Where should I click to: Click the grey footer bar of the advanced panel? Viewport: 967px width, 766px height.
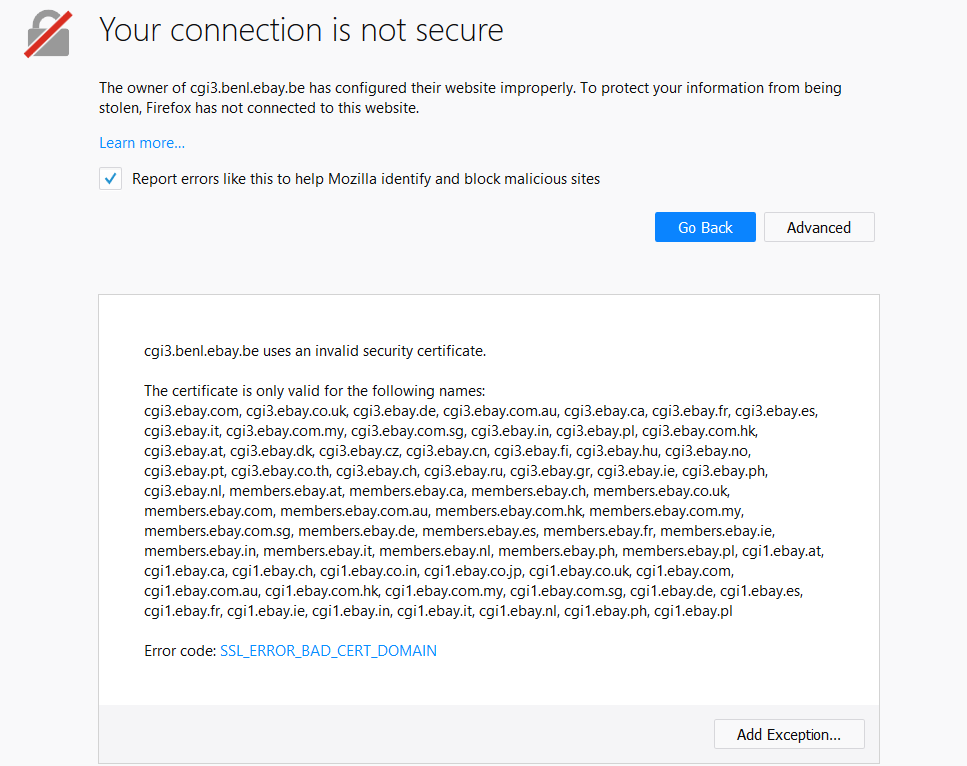[x=400, y=734]
